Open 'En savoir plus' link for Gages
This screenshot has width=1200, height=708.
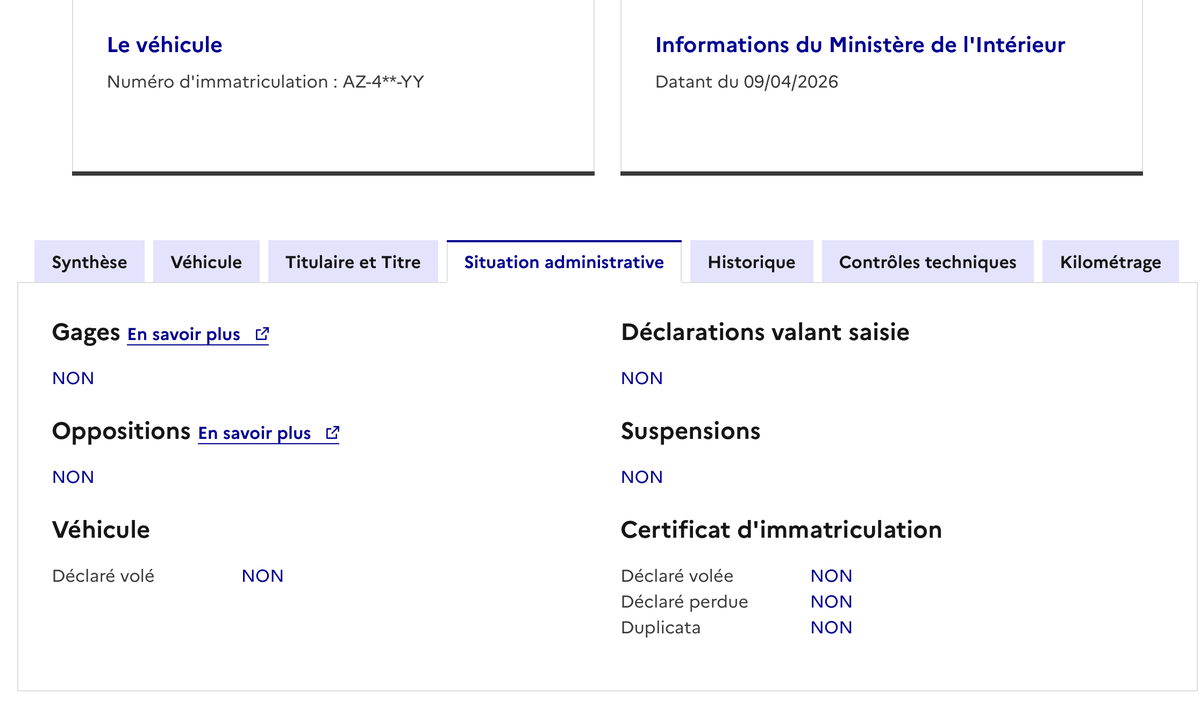click(x=184, y=335)
